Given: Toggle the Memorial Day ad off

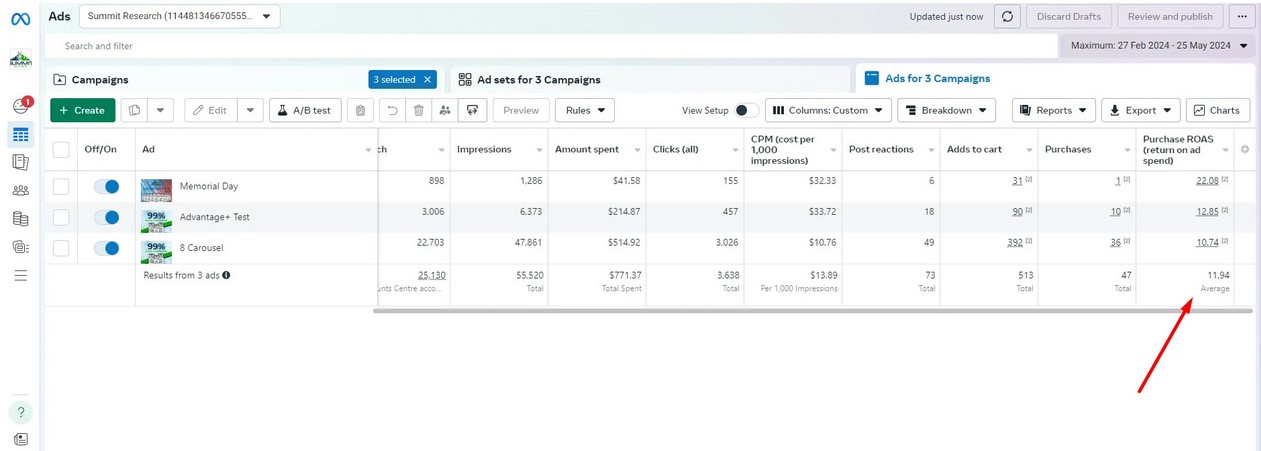Looking at the screenshot, I should pyautogui.click(x=106, y=186).
